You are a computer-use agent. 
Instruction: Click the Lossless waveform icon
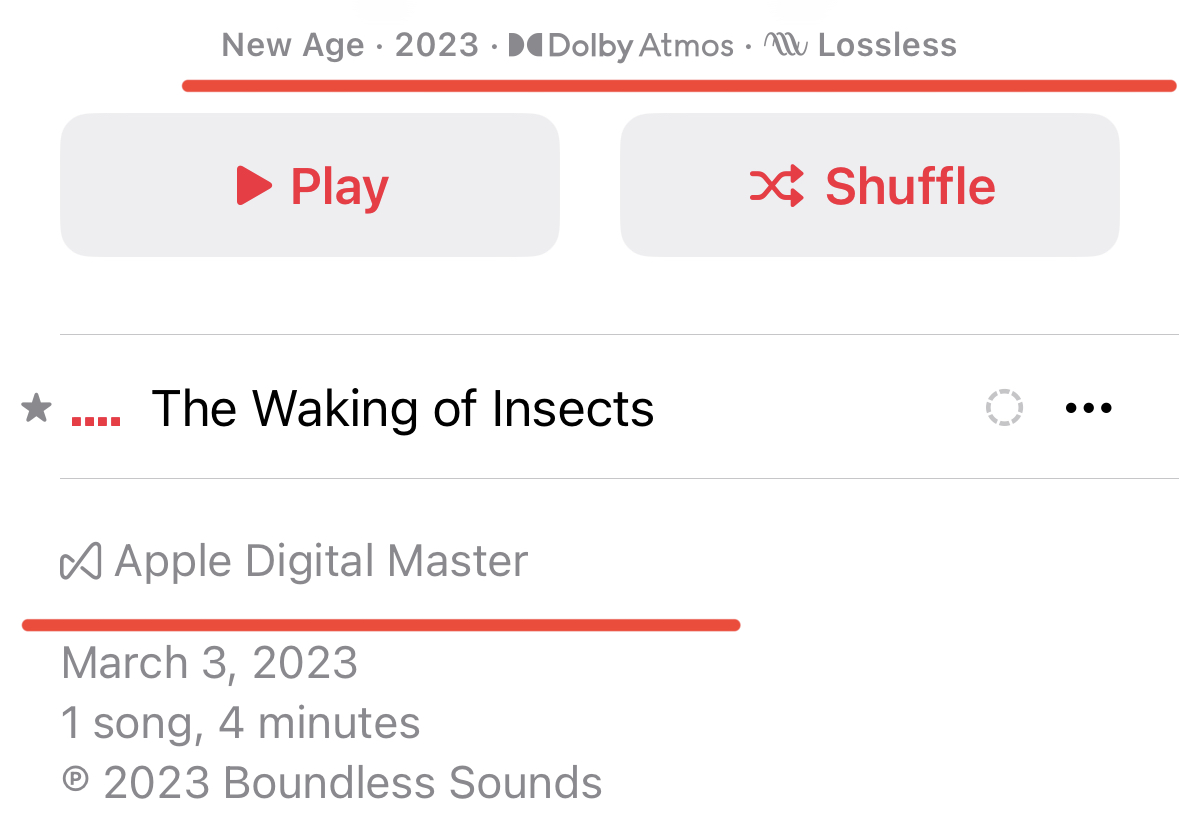(786, 45)
